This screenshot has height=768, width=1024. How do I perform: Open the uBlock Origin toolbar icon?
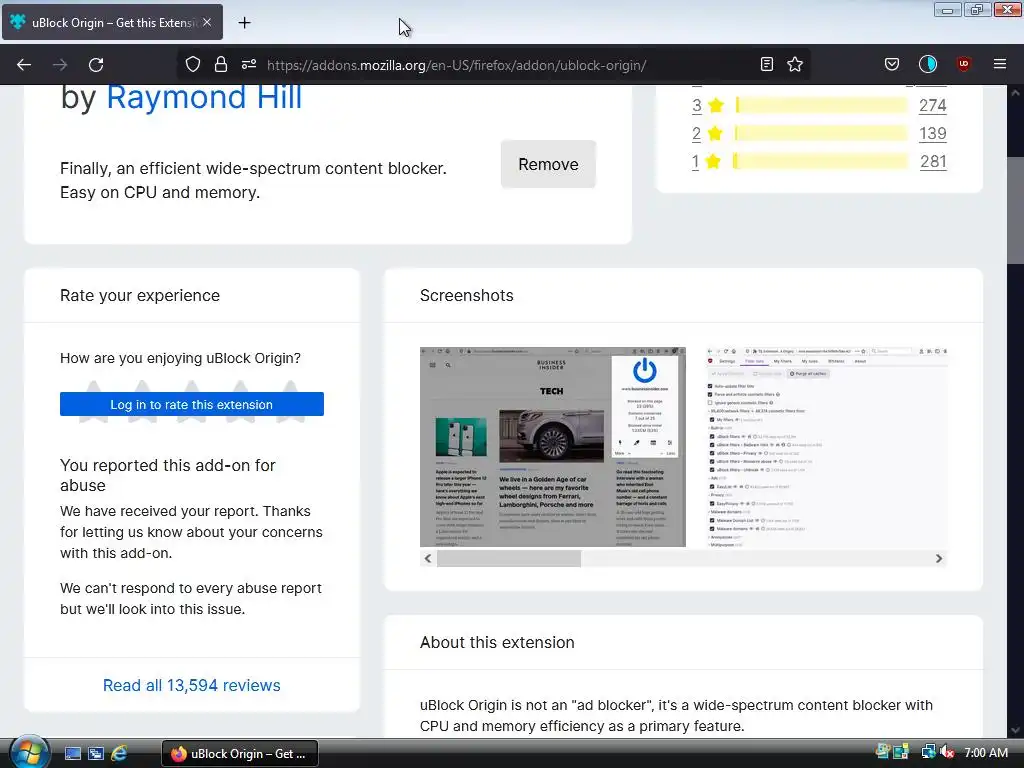pos(963,64)
